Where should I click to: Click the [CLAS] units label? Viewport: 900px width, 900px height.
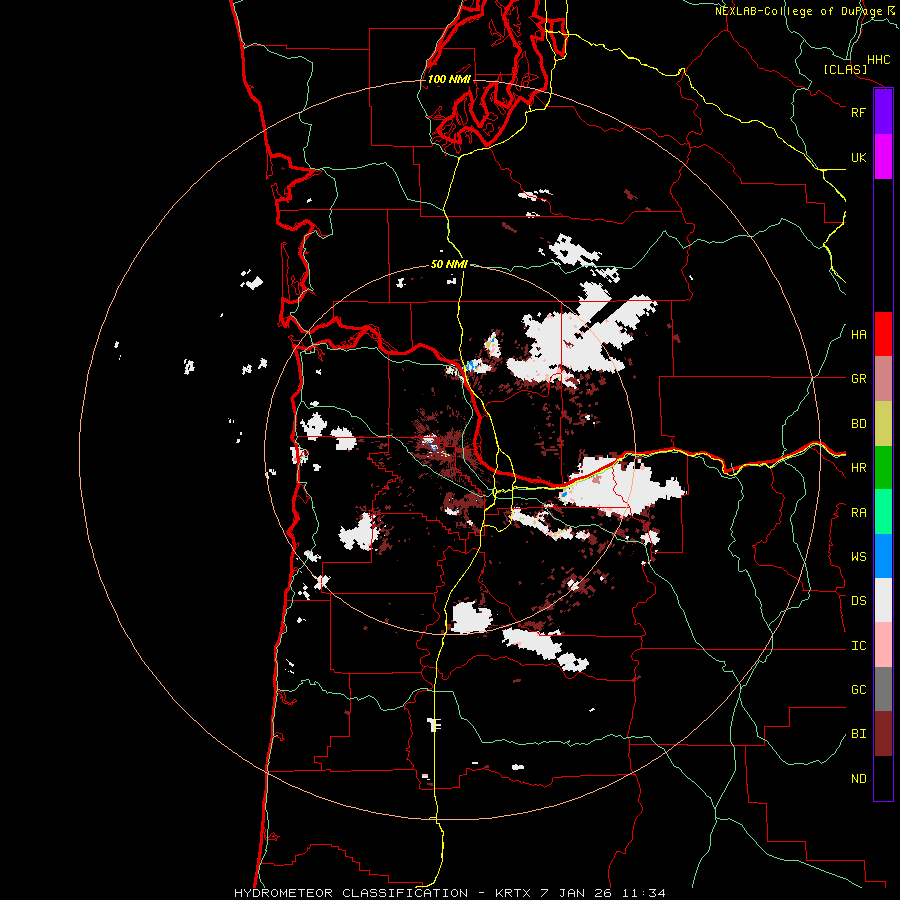pyautogui.click(x=845, y=70)
